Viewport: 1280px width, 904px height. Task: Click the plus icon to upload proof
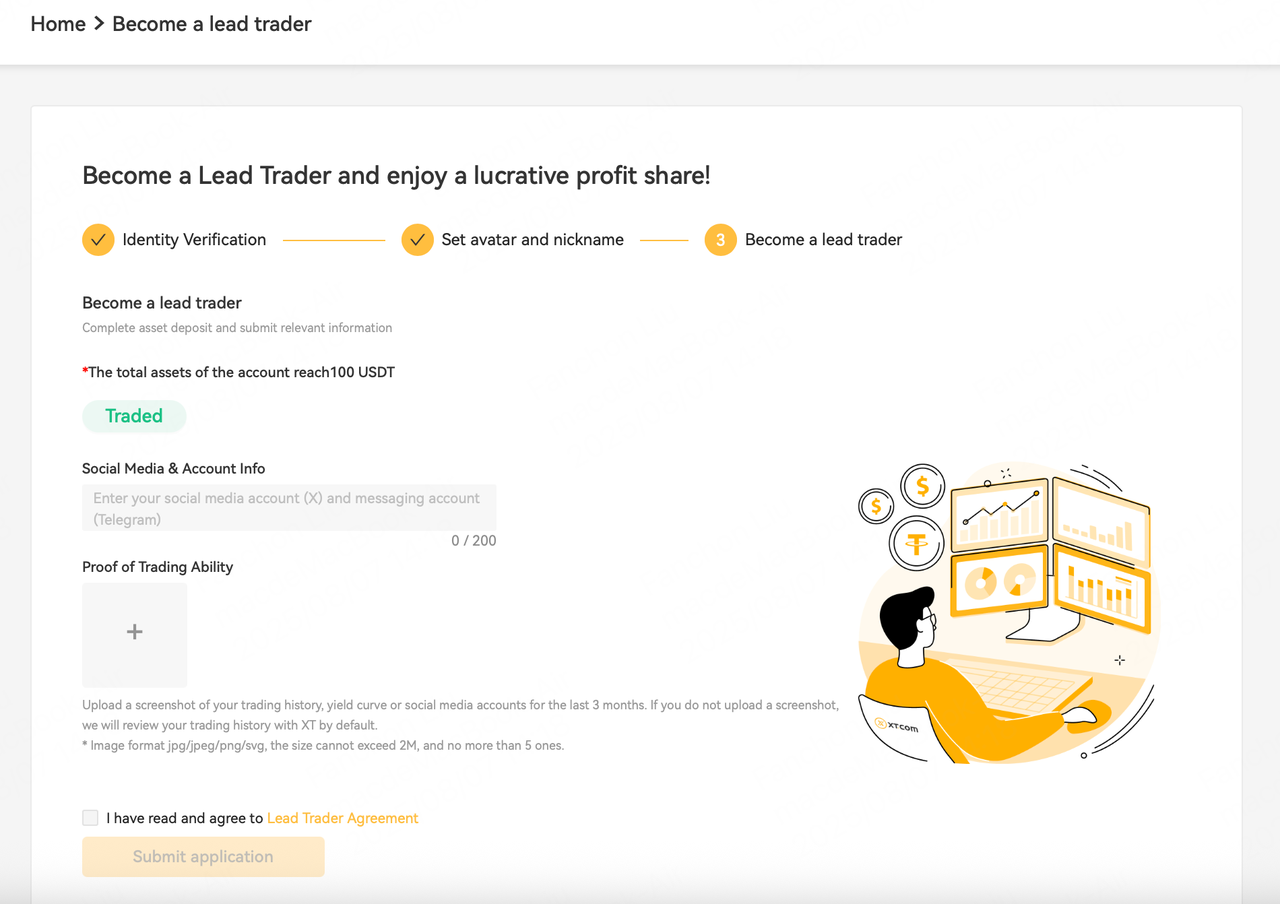pyautogui.click(x=135, y=632)
